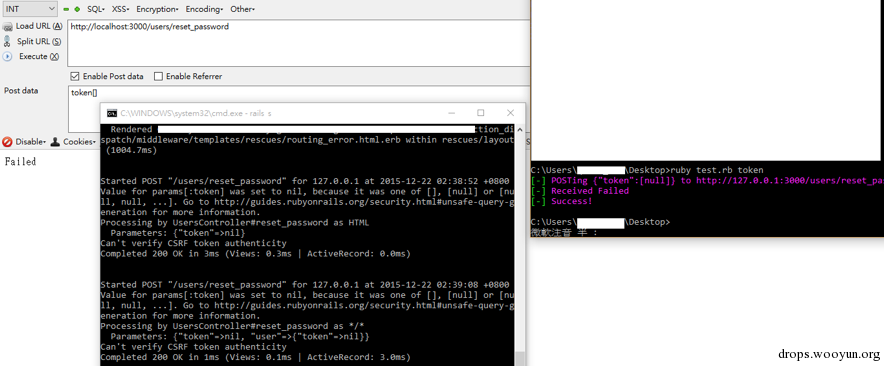Click the 'Failed' text on the page
Screen dimensions: 884x366
point(20,162)
